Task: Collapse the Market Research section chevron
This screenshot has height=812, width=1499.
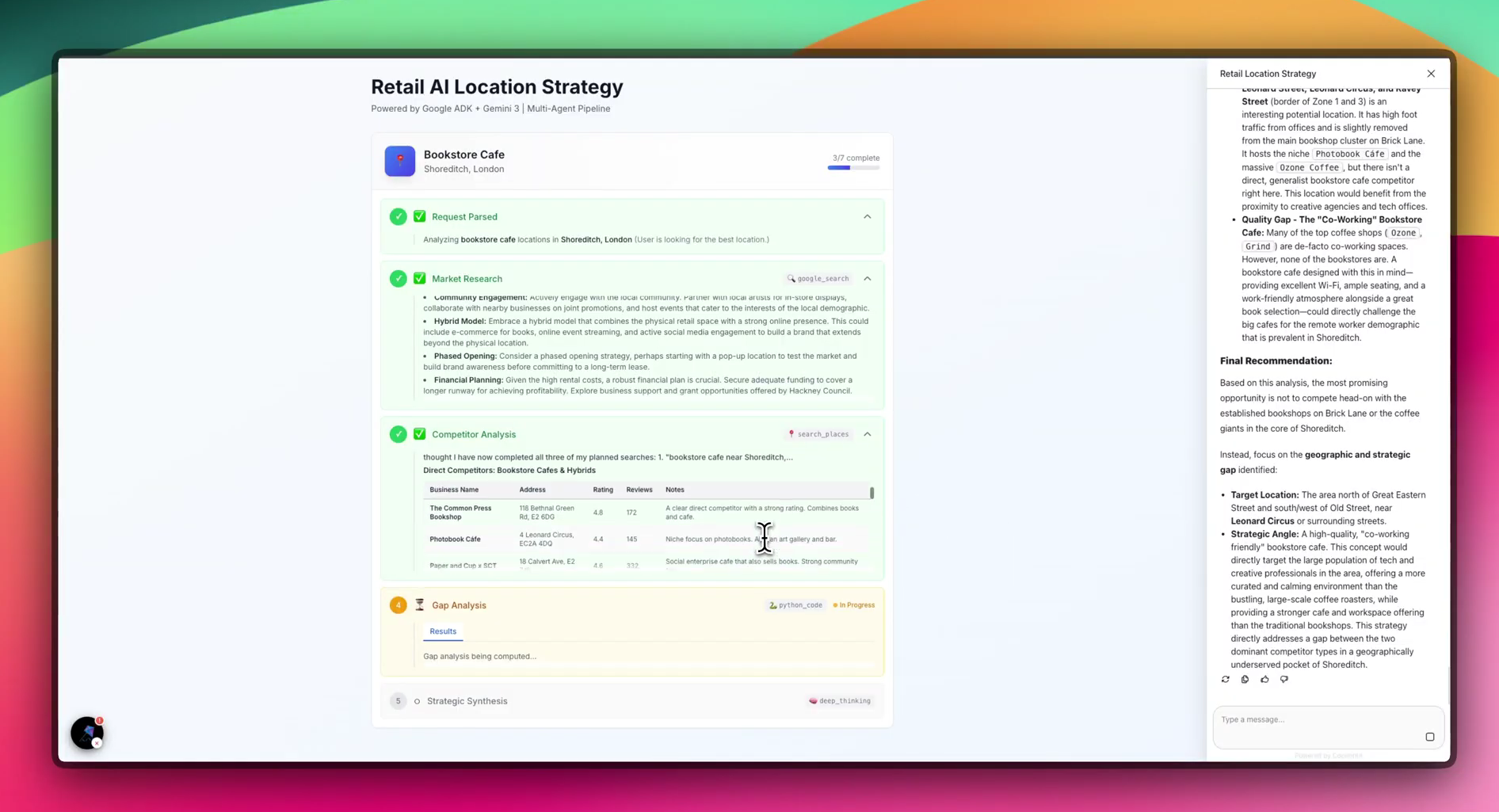Action: point(868,279)
